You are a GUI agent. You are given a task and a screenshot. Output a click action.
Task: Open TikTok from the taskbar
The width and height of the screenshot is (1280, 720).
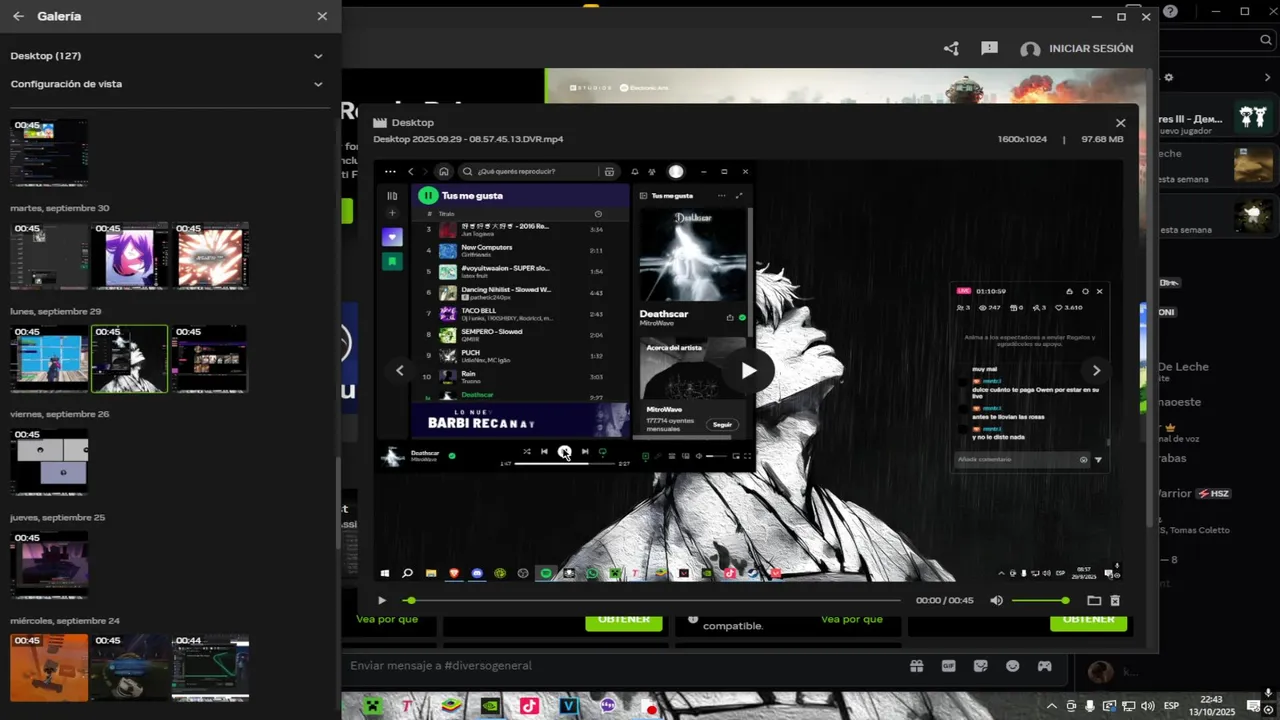click(x=530, y=706)
